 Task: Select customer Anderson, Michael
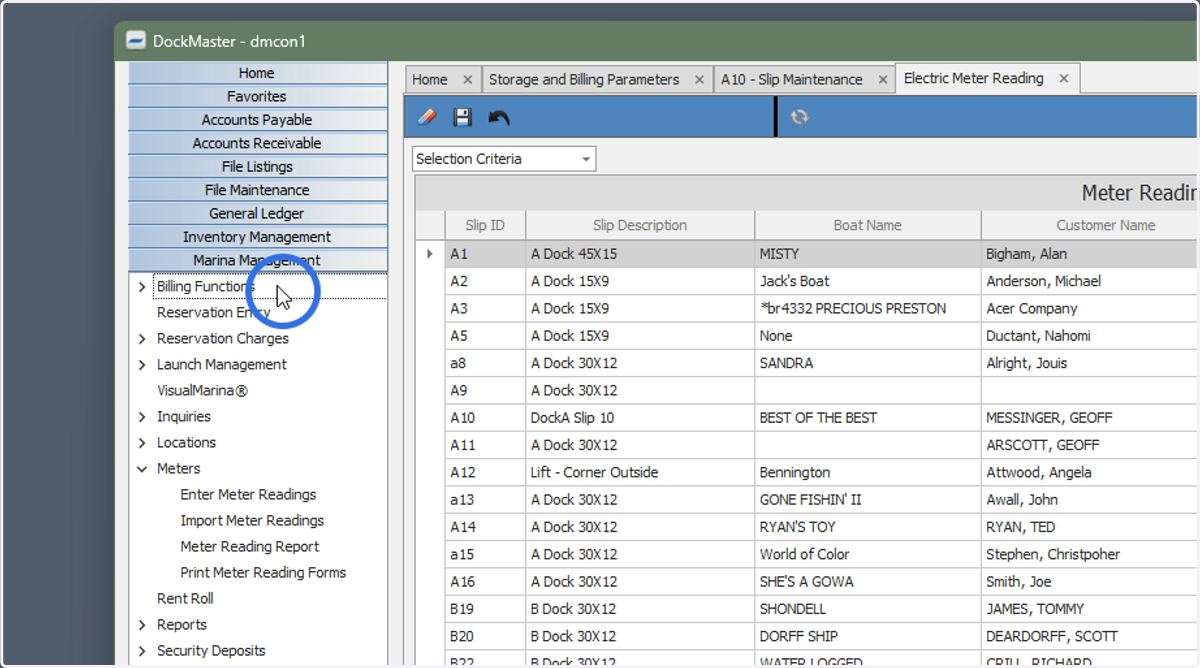pyautogui.click(x=1090, y=281)
